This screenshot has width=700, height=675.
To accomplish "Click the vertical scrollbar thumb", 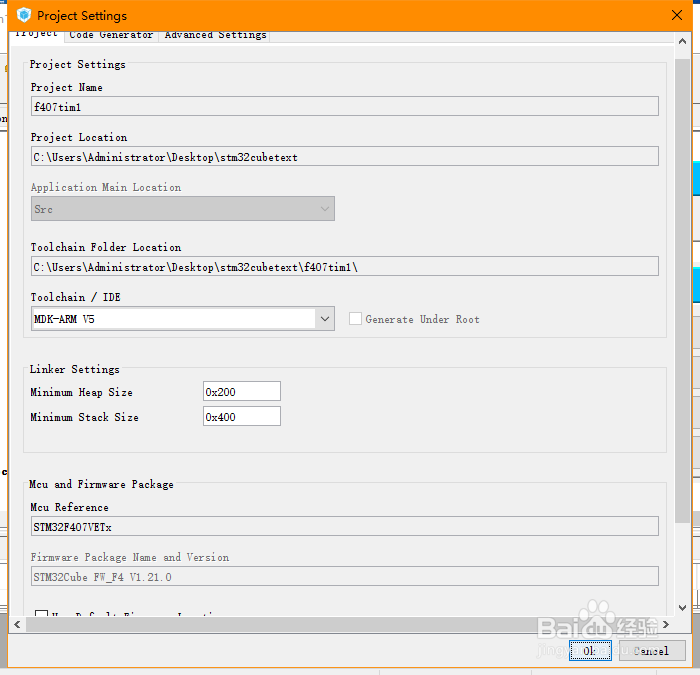I will (x=682, y=290).
